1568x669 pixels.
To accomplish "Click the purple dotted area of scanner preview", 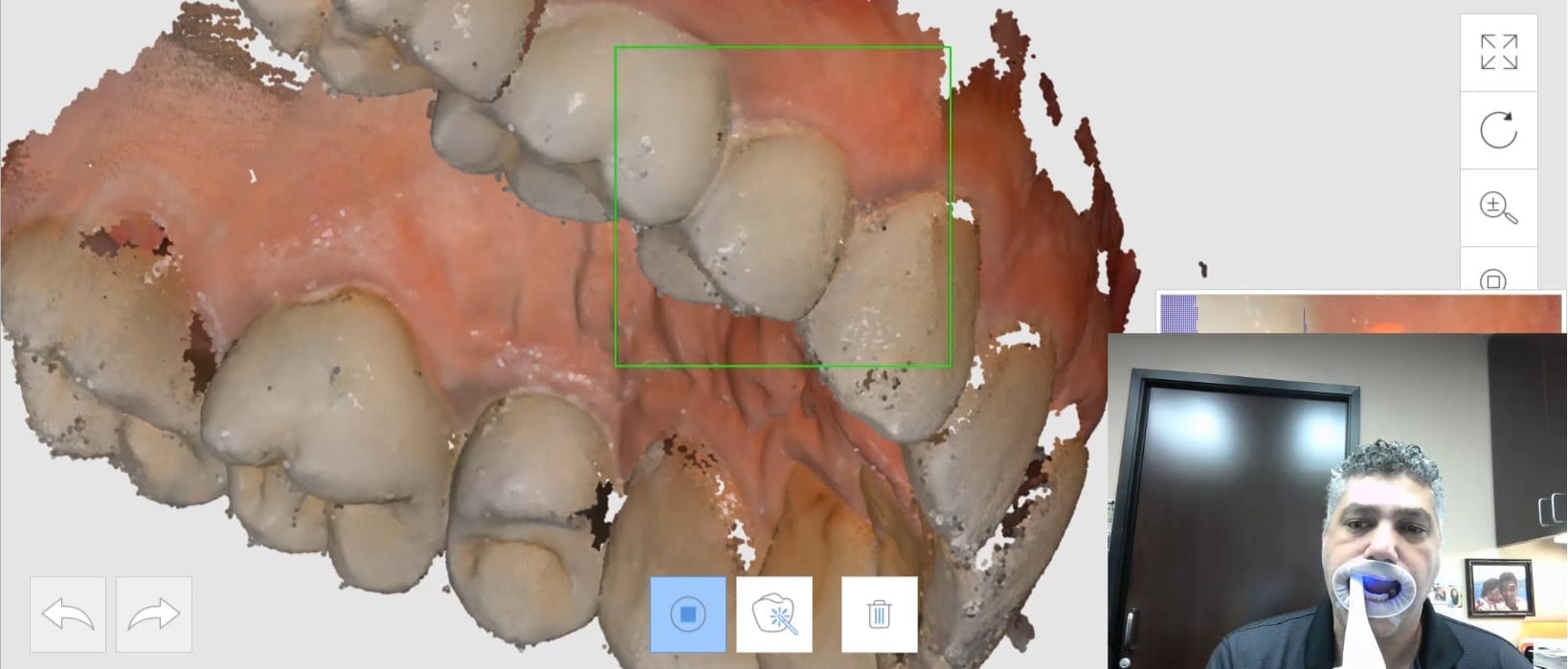I will pos(1177,314).
